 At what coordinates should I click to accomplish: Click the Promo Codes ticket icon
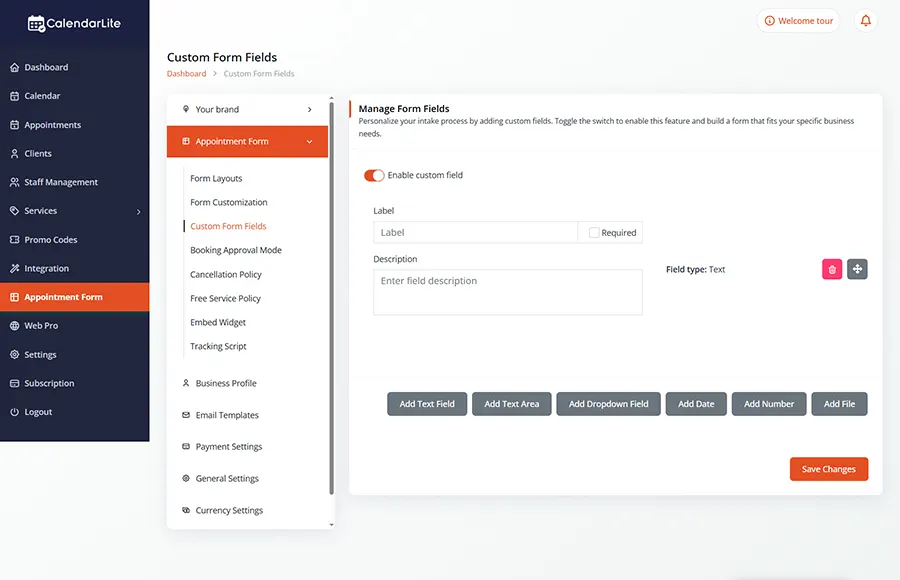click(14, 239)
